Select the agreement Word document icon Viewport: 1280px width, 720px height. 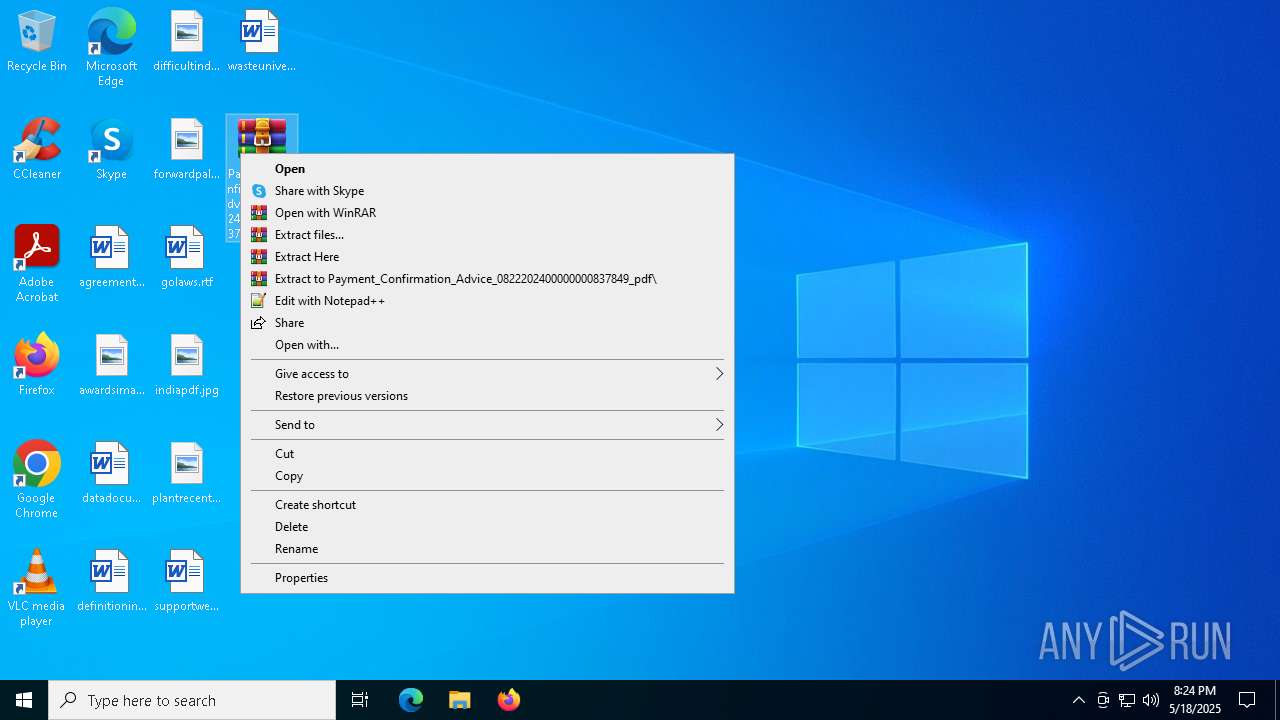[x=111, y=257]
